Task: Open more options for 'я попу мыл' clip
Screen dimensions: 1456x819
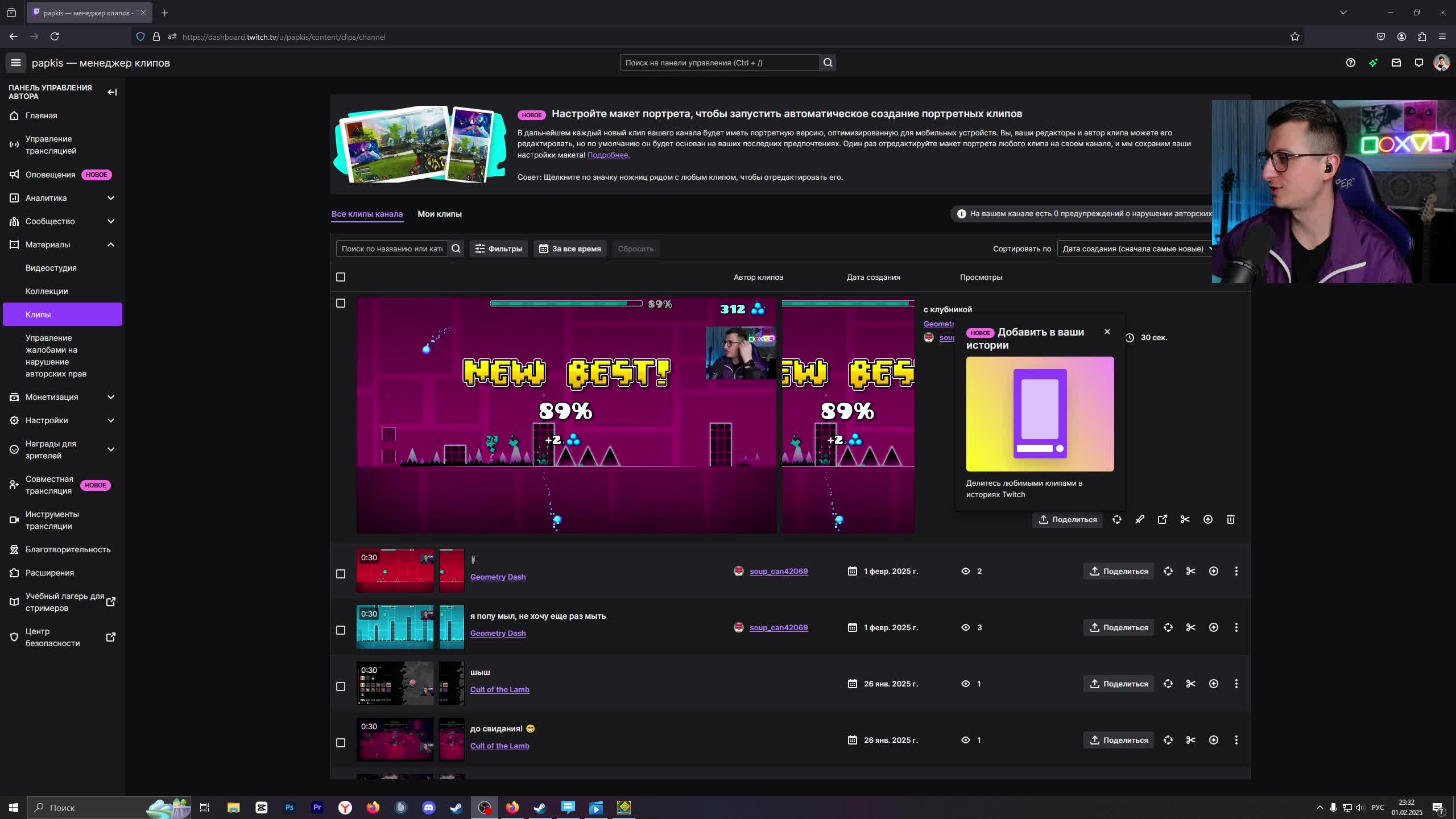Action: [x=1236, y=627]
